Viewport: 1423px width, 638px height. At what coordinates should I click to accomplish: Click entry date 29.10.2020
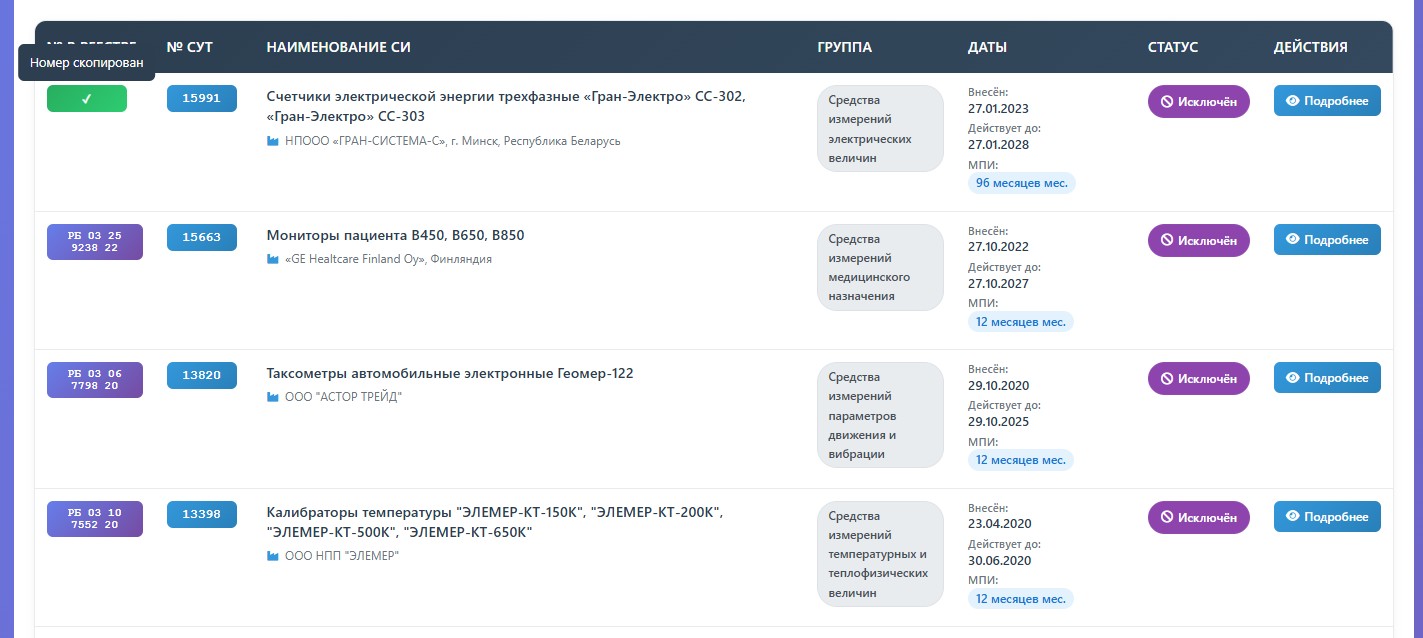click(998, 385)
